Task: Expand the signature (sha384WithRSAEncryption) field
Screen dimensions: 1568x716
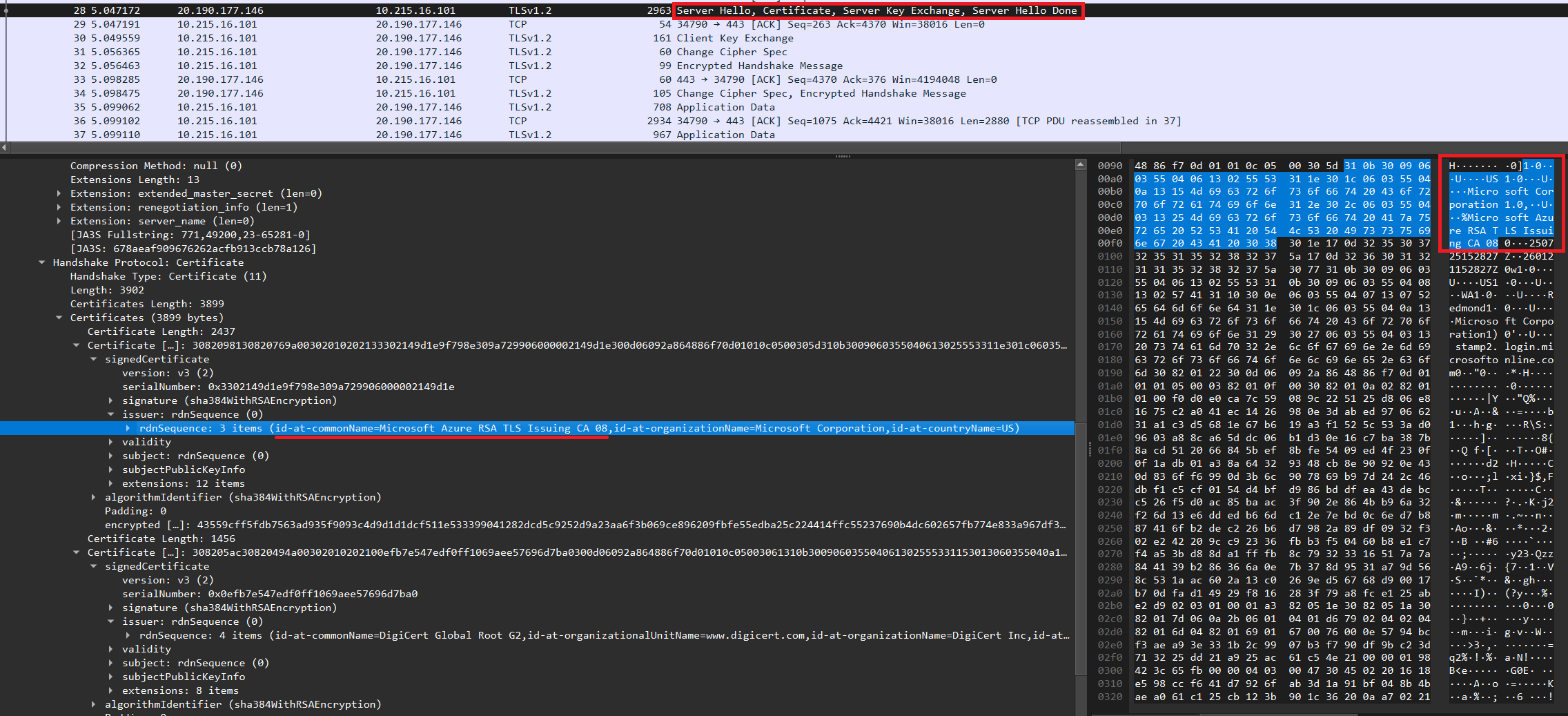Action: click(111, 400)
